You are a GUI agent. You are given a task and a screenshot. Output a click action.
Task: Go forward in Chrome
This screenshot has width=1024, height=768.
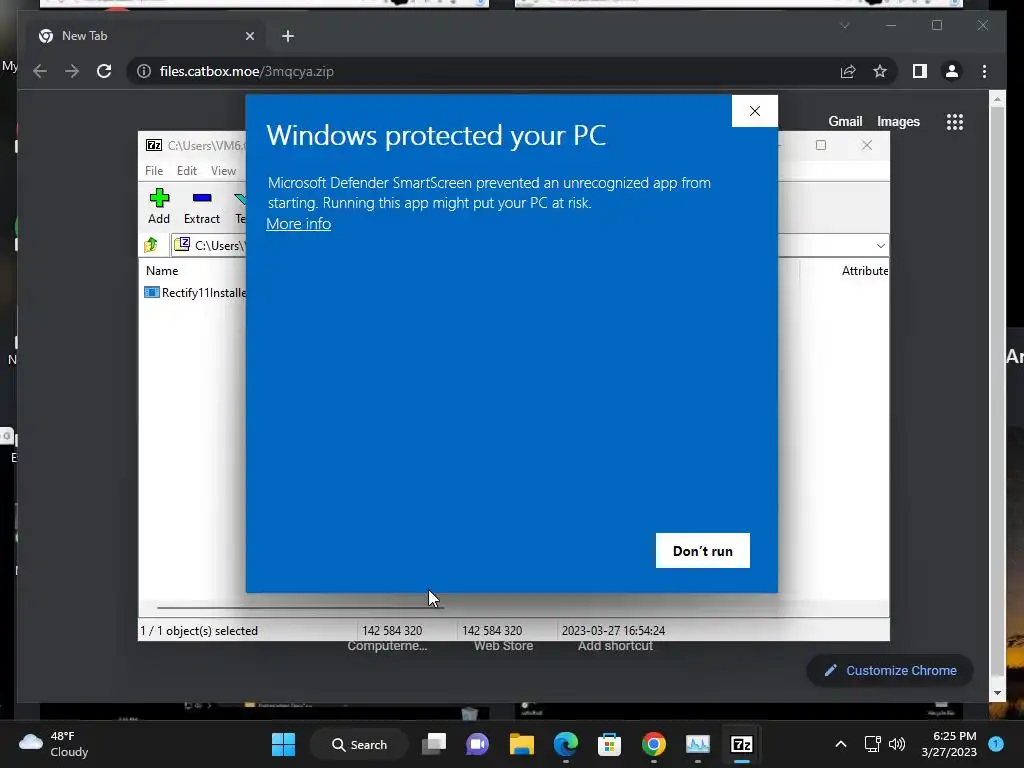(72, 71)
